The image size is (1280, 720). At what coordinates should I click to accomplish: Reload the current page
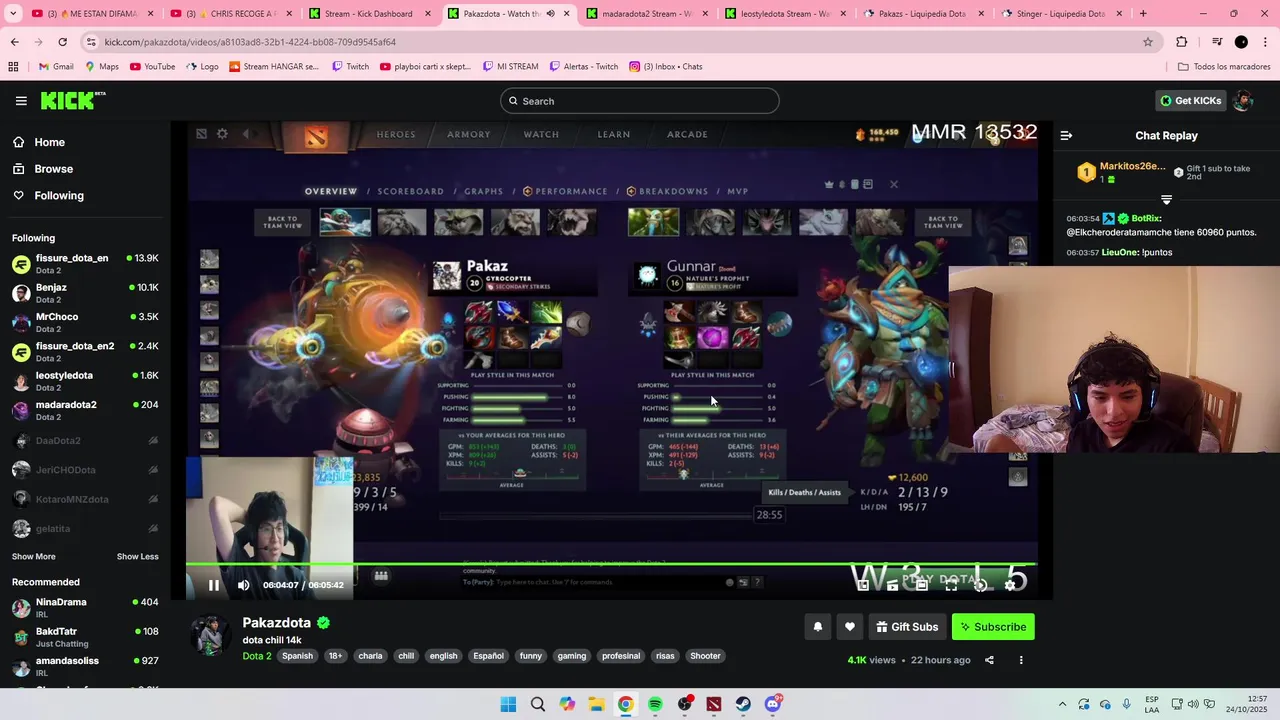point(62,42)
